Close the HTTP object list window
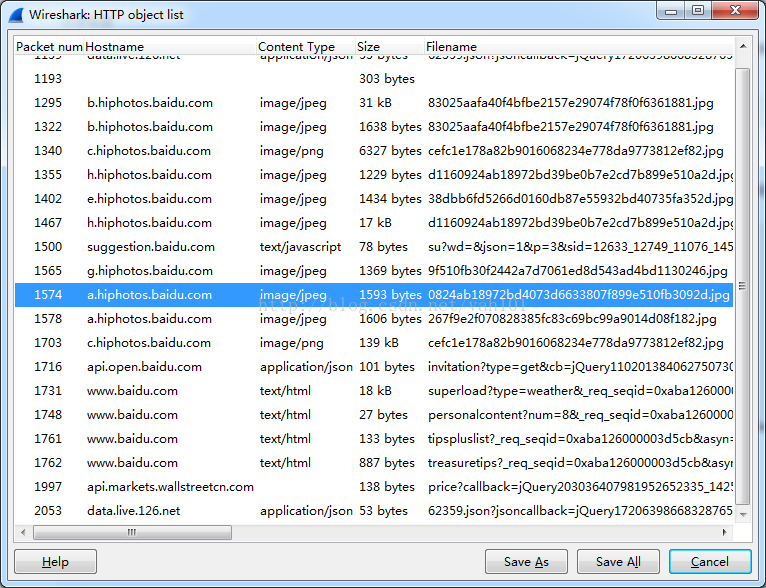The height and width of the screenshot is (588, 766). [x=735, y=11]
